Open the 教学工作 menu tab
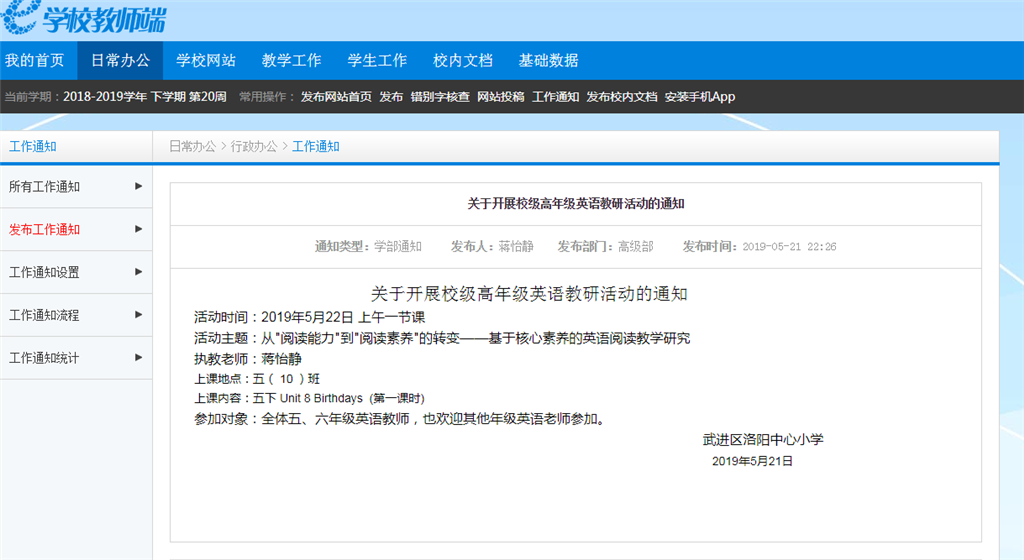 click(291, 61)
